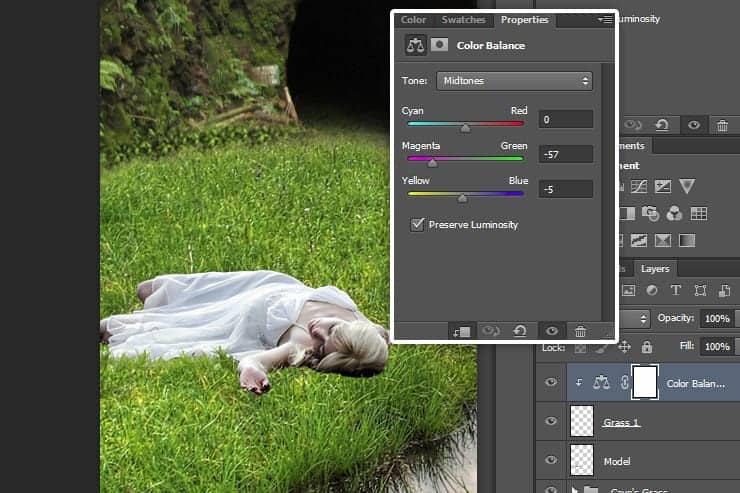Click the Color Balance scales icon in Properties header
This screenshot has width=740, height=493.
415,45
